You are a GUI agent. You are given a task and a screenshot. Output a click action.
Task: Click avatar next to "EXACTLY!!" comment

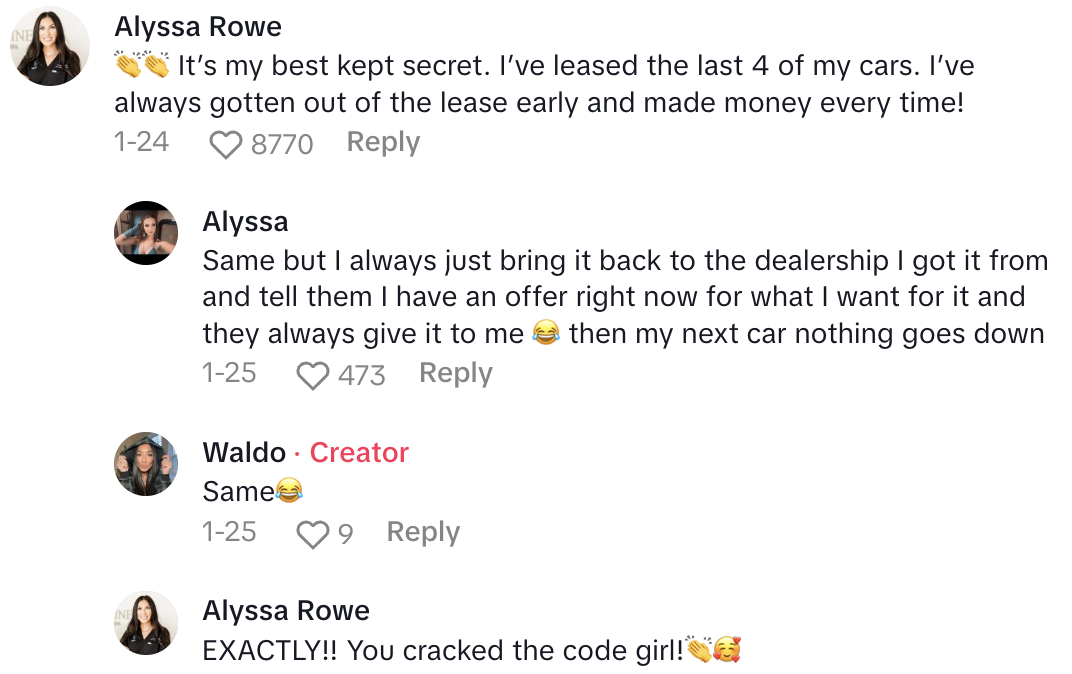146,622
